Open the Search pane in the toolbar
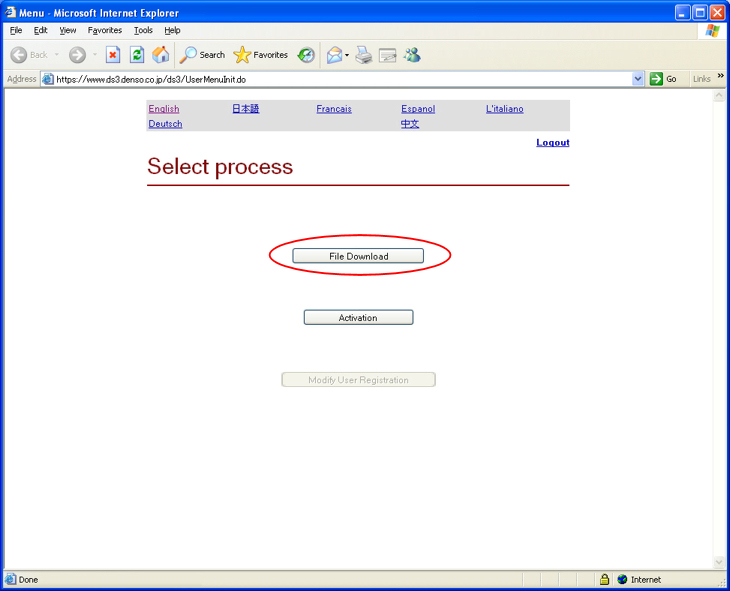This screenshot has width=730, height=591. 203,55
